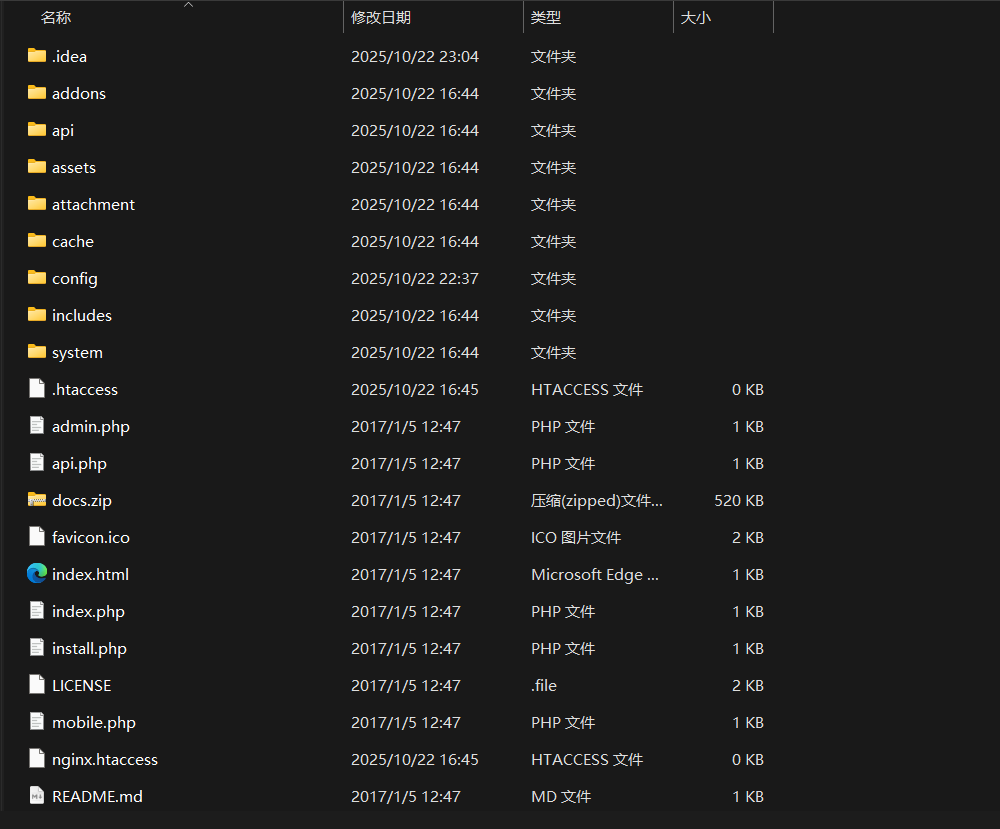Select the README.md file icon
The width and height of the screenshot is (1000, 829).
(x=37, y=796)
